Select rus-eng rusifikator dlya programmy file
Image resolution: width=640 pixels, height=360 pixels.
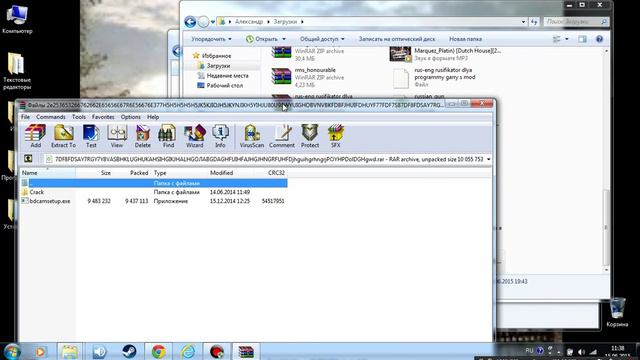click(x=434, y=78)
